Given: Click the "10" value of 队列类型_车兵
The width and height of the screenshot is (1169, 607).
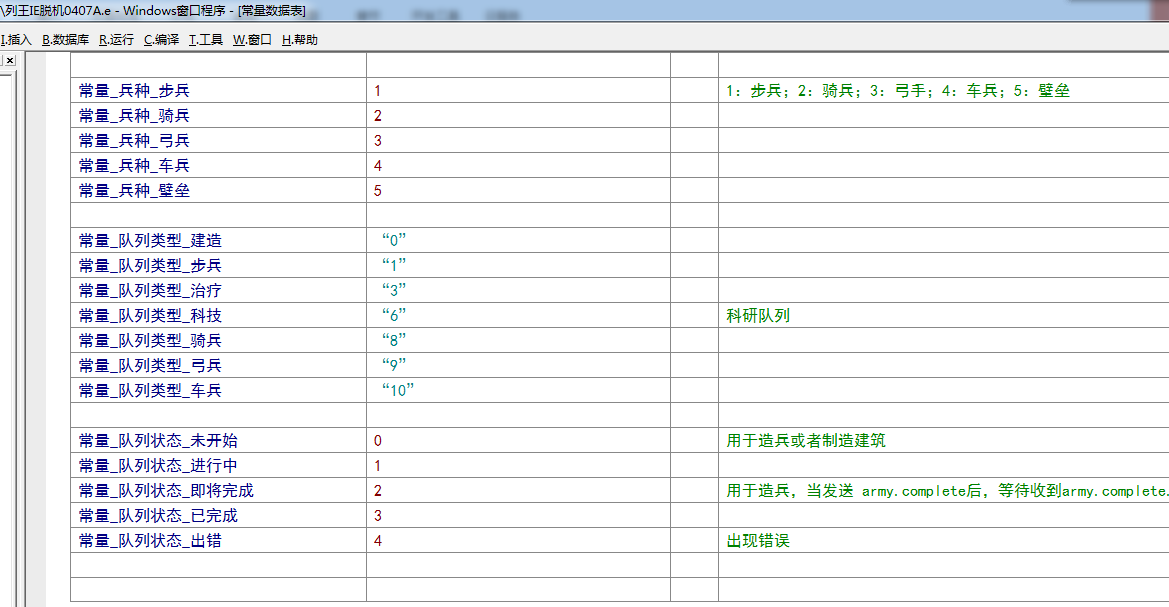Looking at the screenshot, I should [x=398, y=391].
